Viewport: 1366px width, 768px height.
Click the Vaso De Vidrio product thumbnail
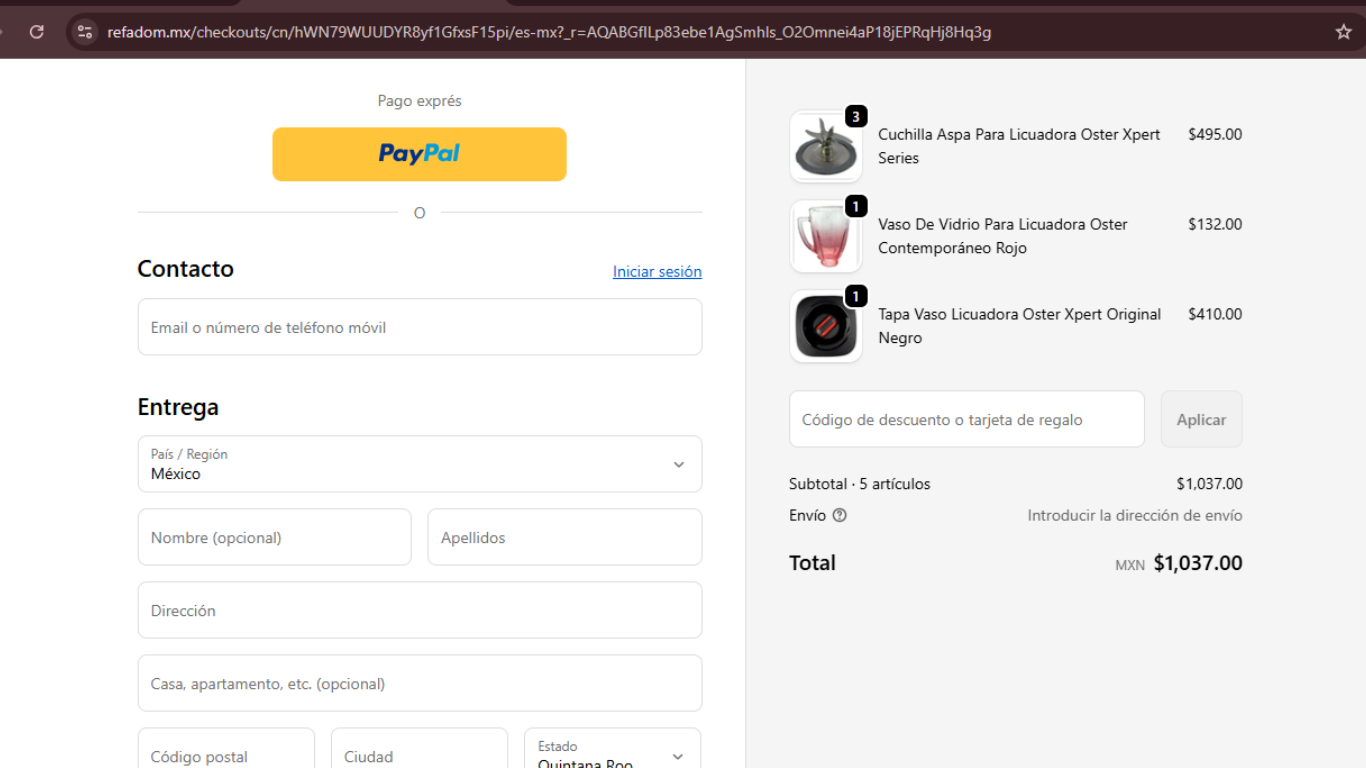pos(826,237)
